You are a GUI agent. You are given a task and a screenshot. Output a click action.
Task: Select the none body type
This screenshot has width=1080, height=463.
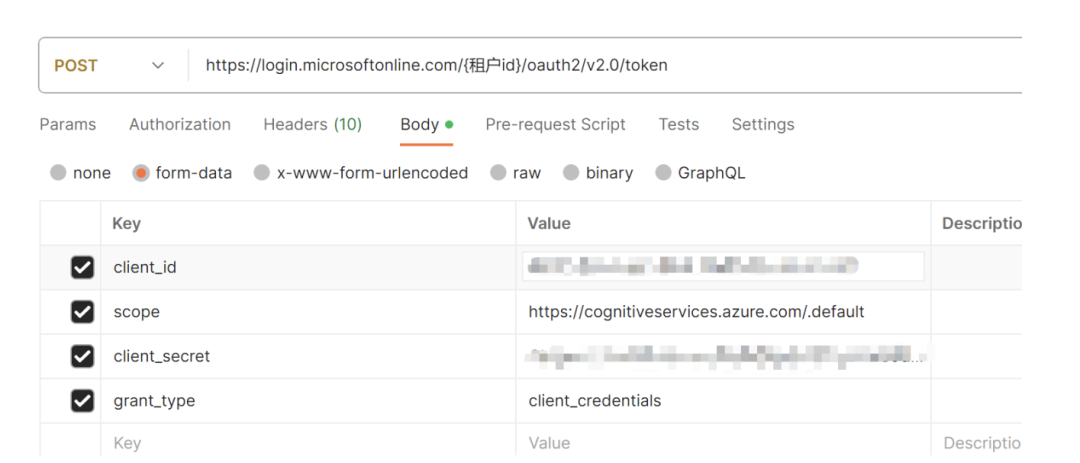click(x=58, y=173)
